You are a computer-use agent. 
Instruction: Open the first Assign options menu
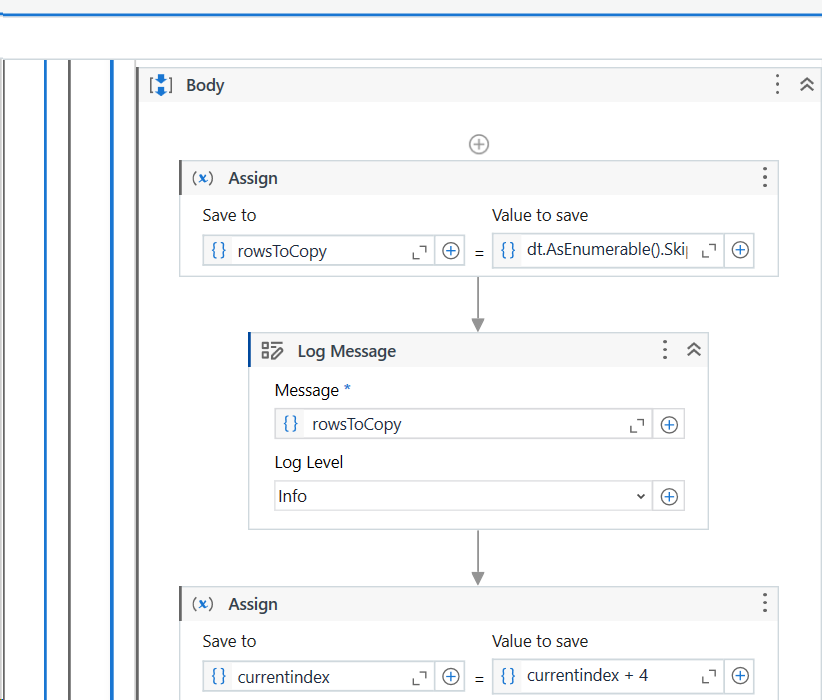pos(765,178)
